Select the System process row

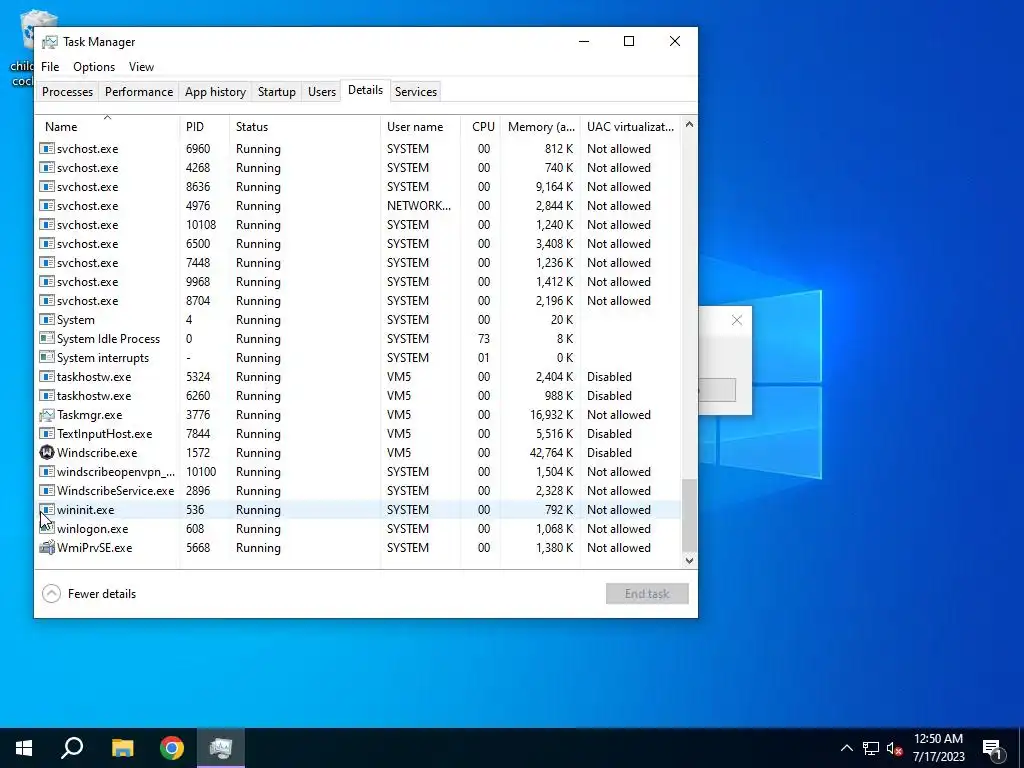[x=359, y=320]
